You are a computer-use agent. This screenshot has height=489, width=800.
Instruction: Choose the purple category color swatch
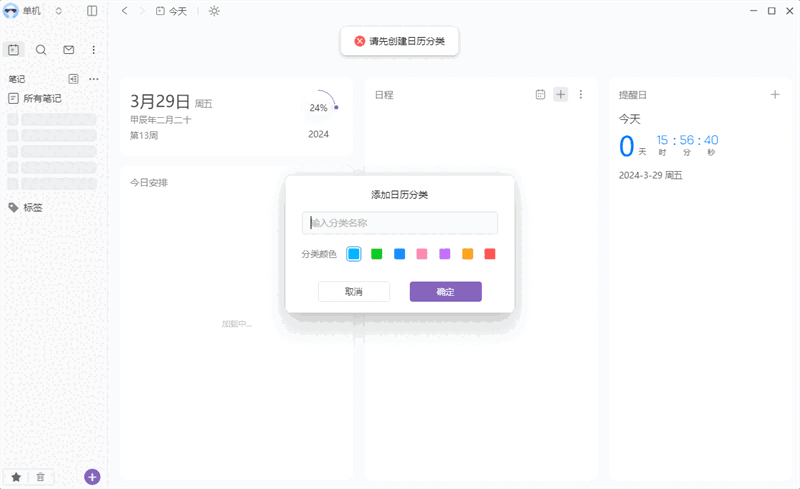[445, 254]
